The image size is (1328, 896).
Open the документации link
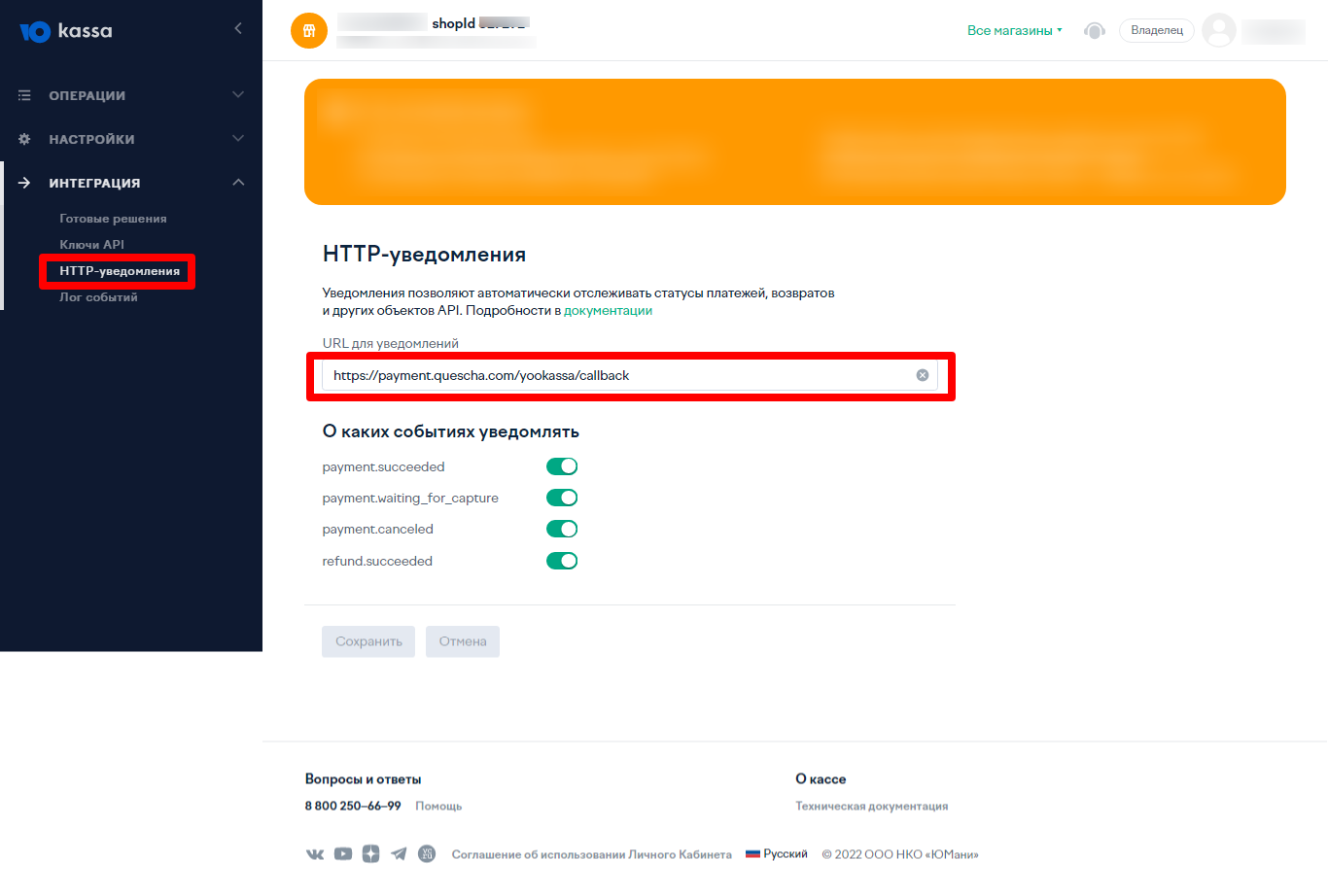pyautogui.click(x=608, y=311)
